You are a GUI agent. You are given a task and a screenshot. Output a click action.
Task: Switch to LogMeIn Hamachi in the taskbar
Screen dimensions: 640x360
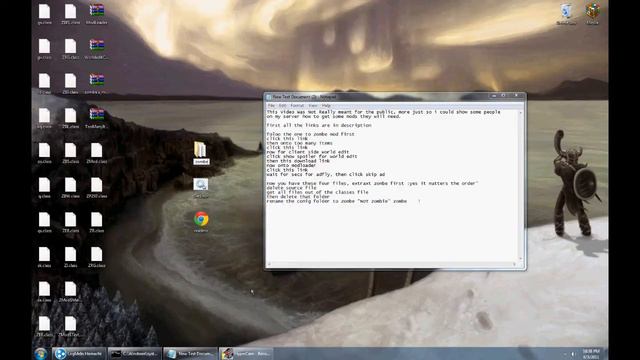[x=79, y=353]
